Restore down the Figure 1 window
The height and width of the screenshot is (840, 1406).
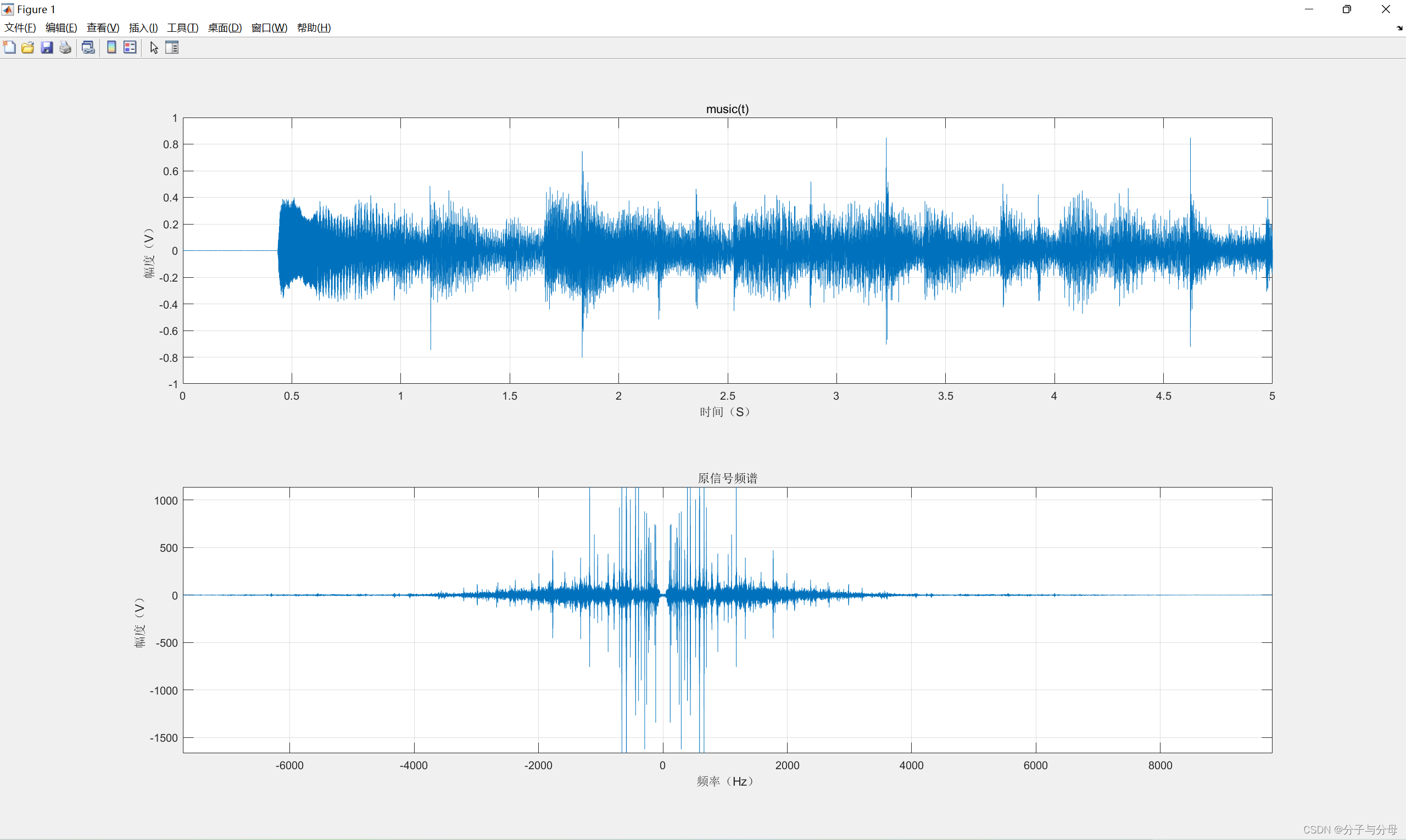point(1347,9)
